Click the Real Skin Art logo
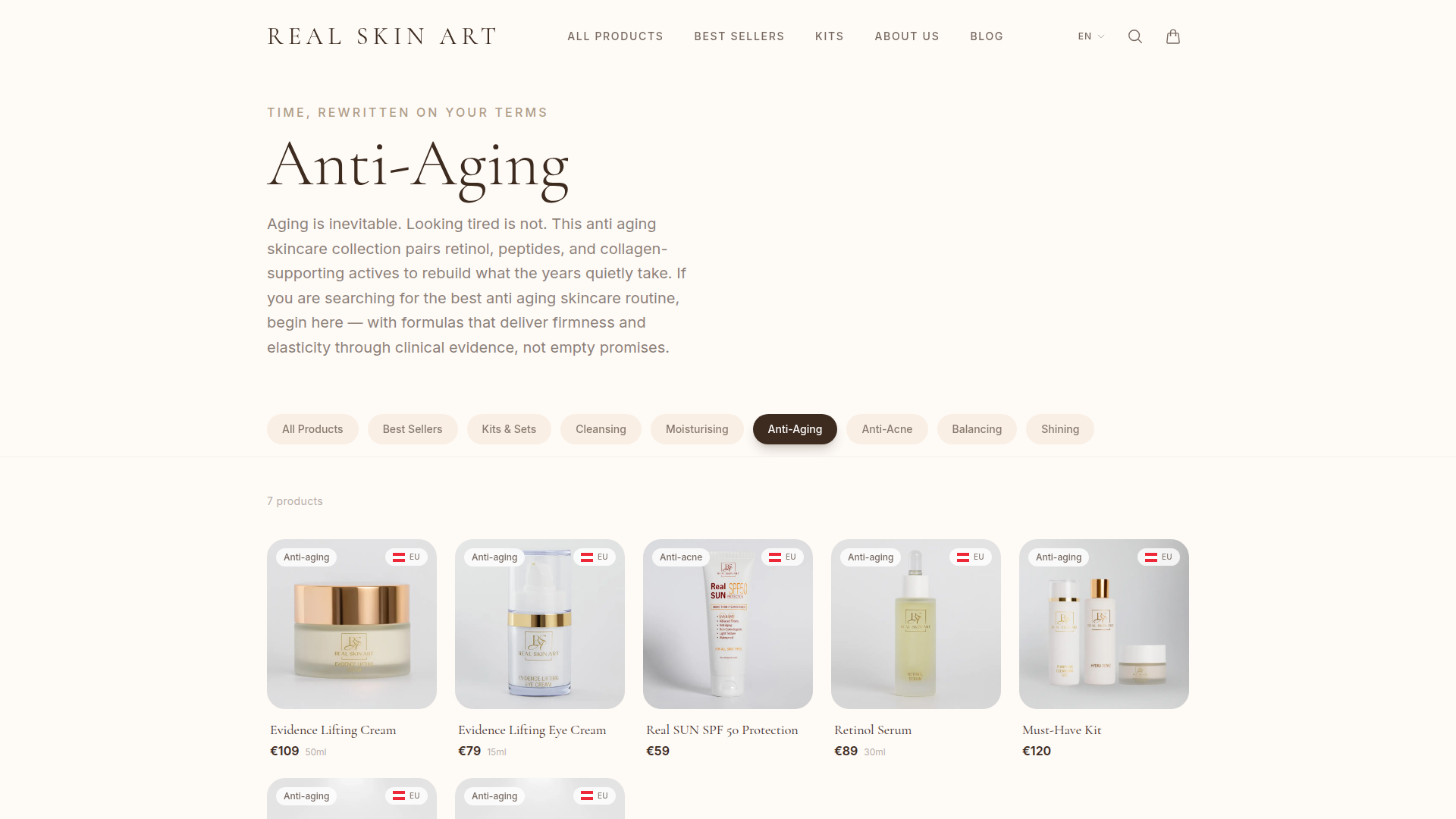Viewport: 1456px width, 819px height. 382,36
